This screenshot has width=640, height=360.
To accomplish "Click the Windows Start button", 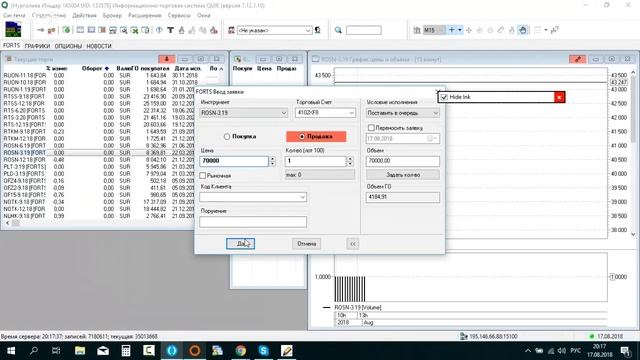I will 11,351.
